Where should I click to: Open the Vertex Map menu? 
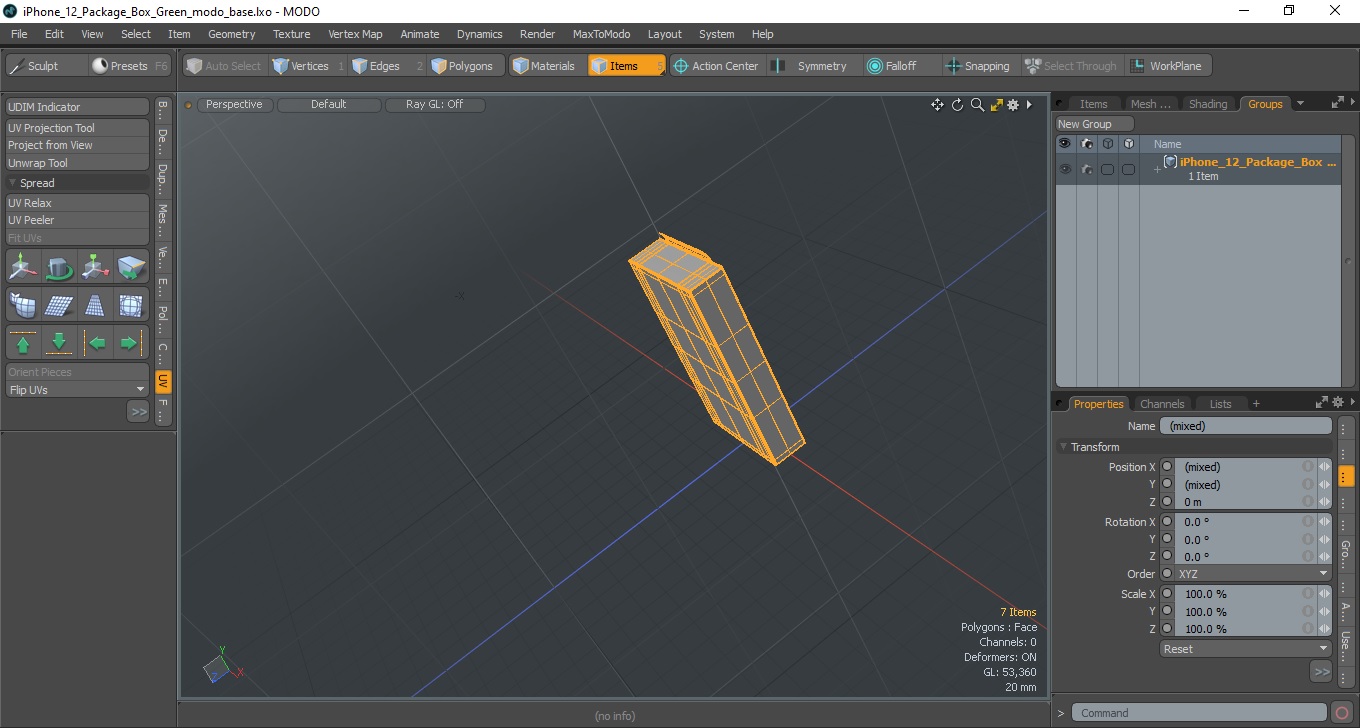355,34
